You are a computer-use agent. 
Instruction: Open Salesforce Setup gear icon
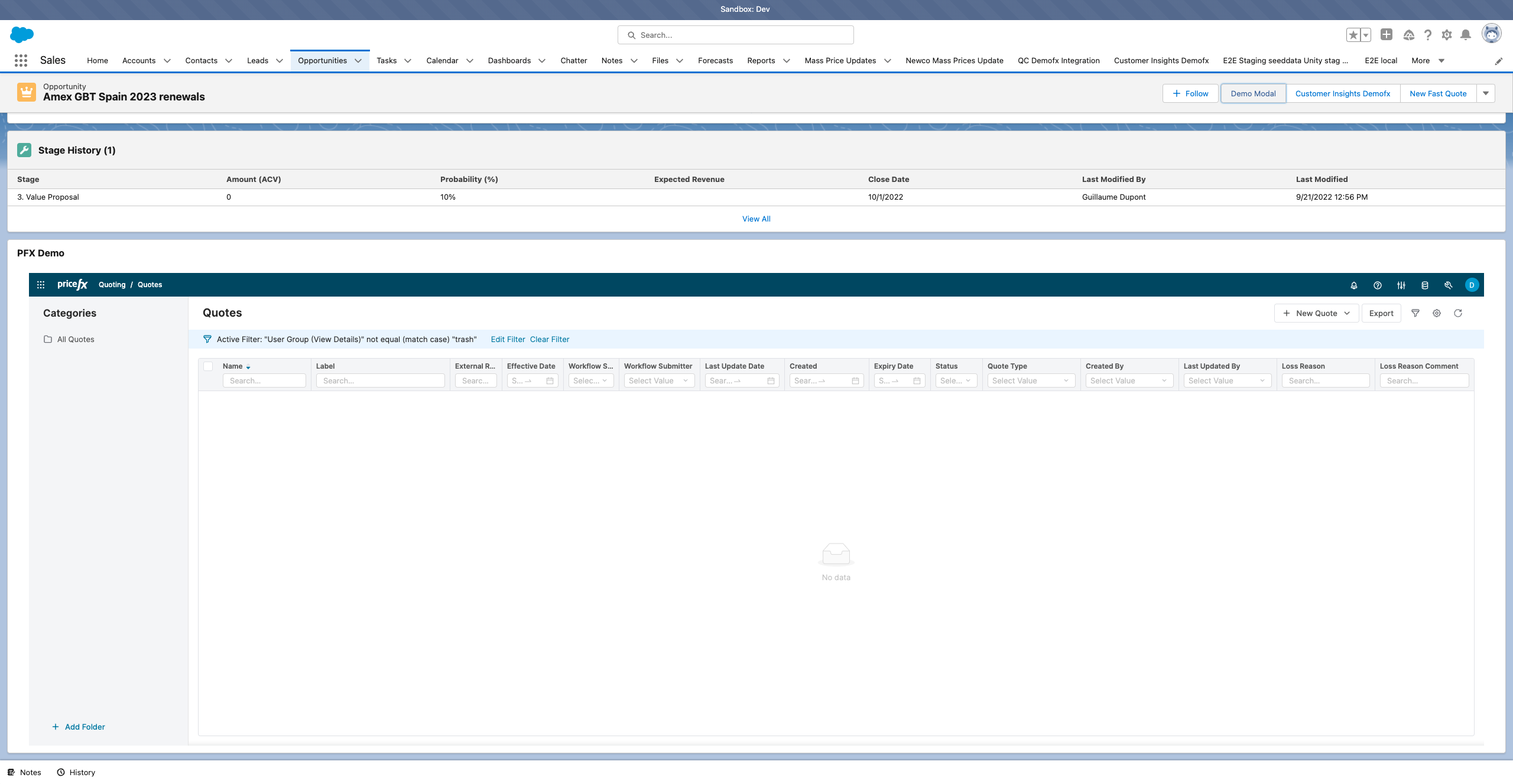(1446, 34)
